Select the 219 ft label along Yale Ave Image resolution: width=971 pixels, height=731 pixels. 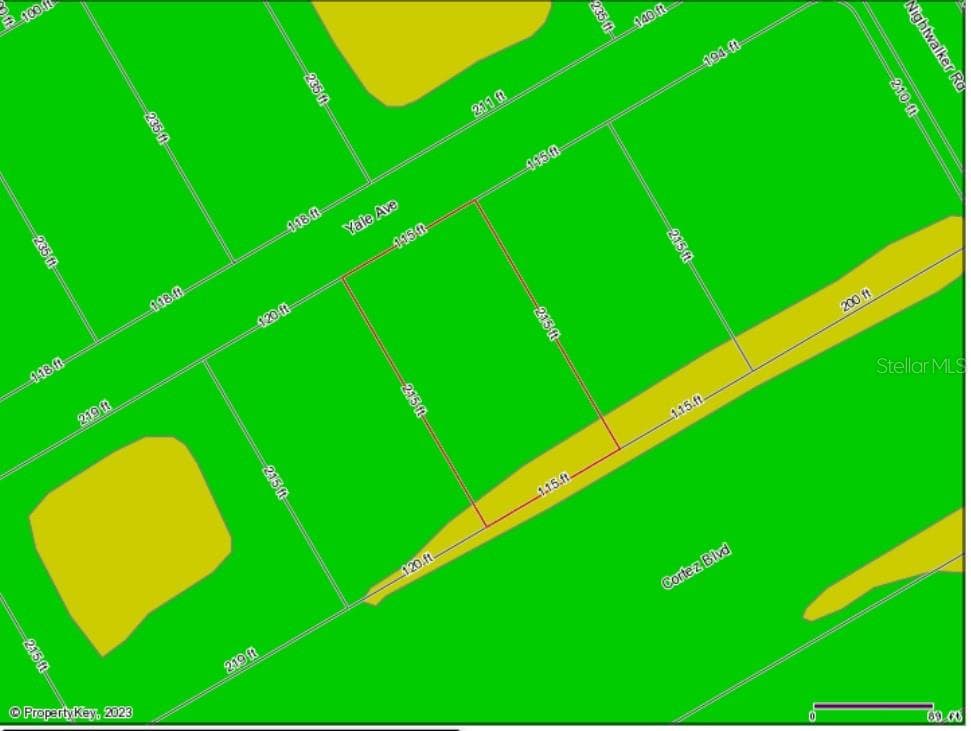click(x=95, y=413)
